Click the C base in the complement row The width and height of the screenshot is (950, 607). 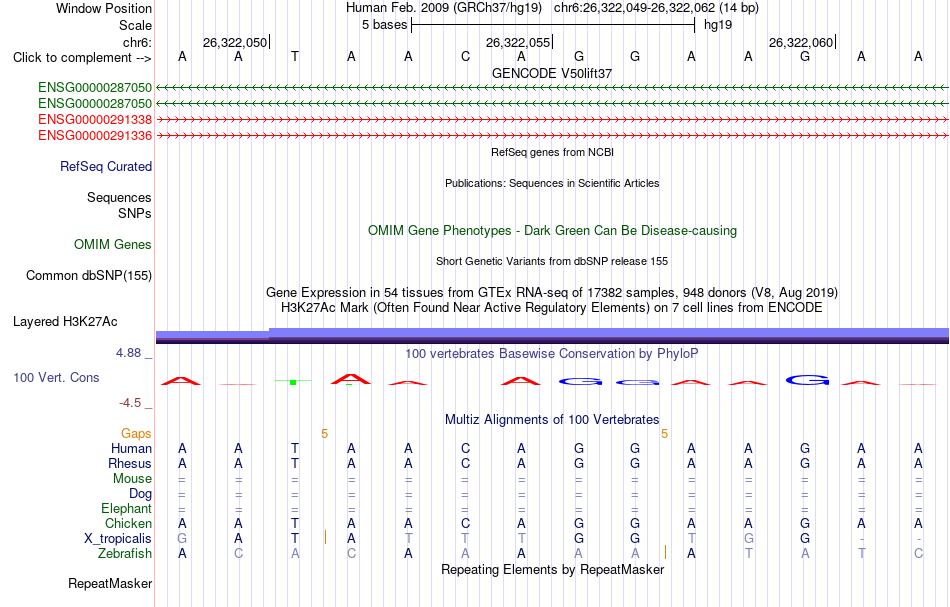point(465,57)
